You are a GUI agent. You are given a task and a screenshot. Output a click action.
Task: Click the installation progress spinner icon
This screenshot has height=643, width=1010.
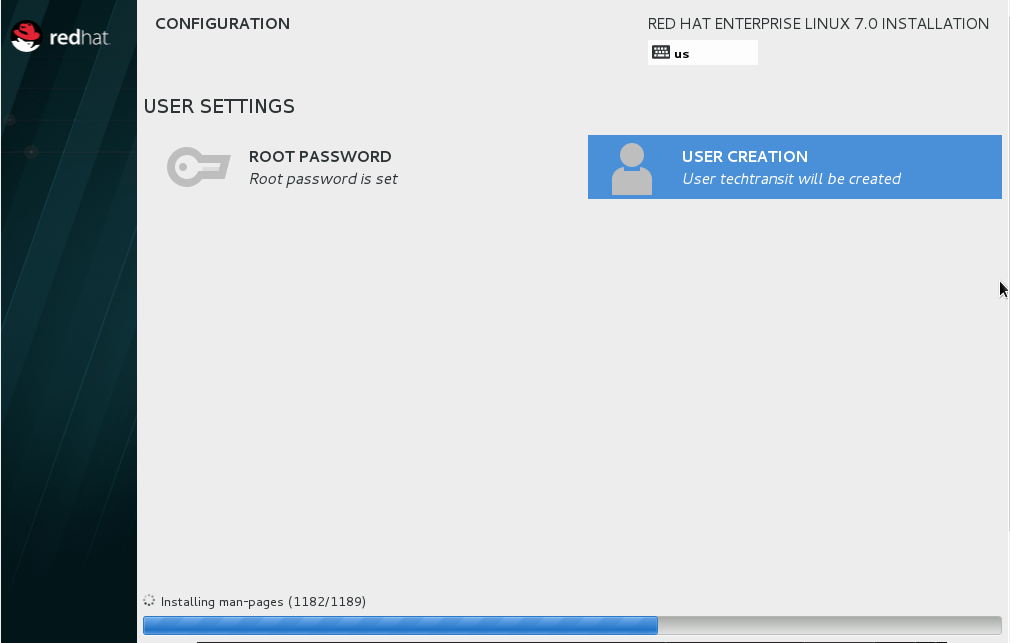[x=149, y=600]
